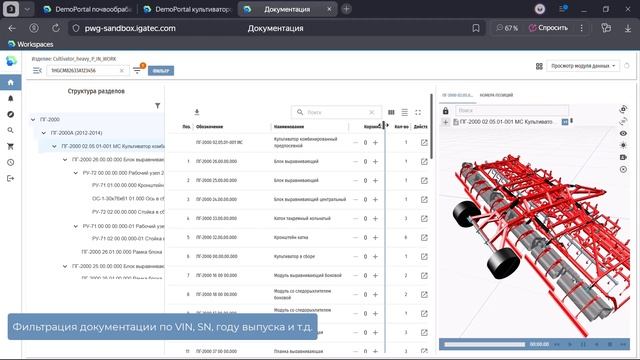
Task: Open the compass navigation icon in sidebar
Action: [x=11, y=114]
